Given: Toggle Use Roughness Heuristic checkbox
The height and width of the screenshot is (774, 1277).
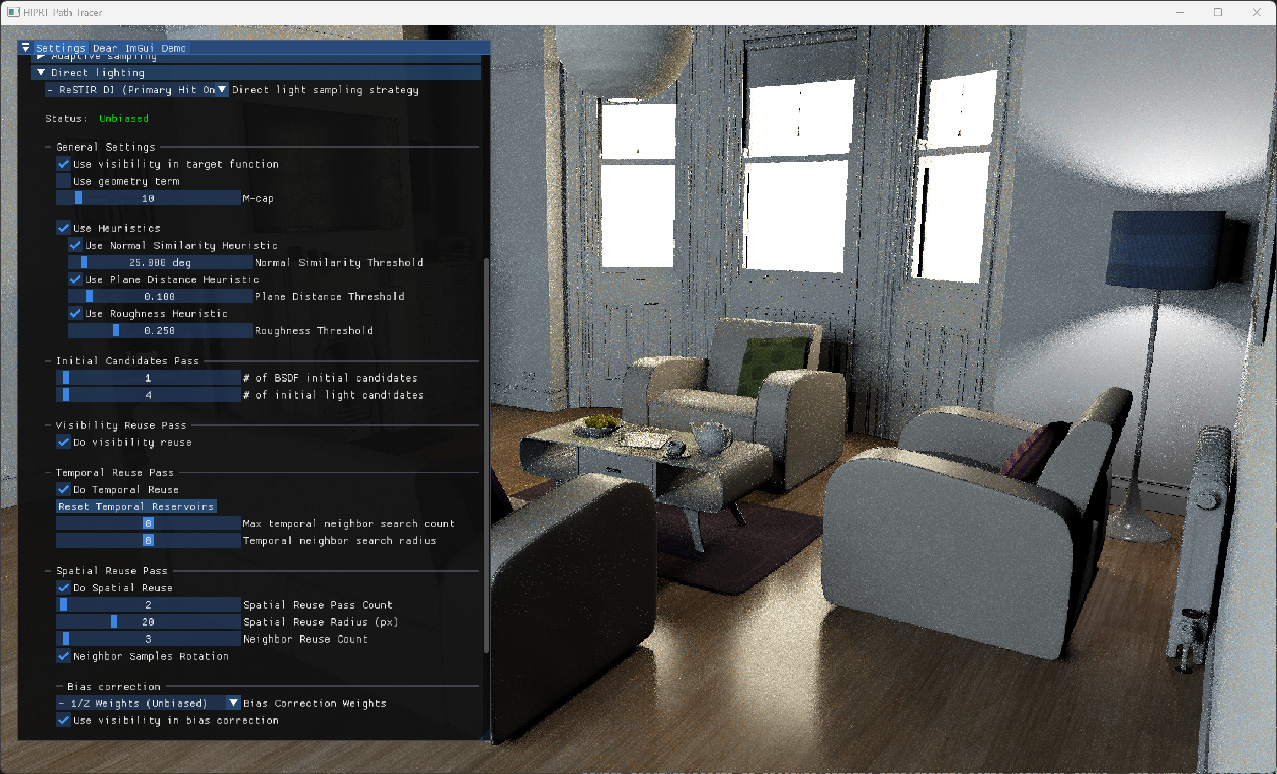Looking at the screenshot, I should [75, 313].
